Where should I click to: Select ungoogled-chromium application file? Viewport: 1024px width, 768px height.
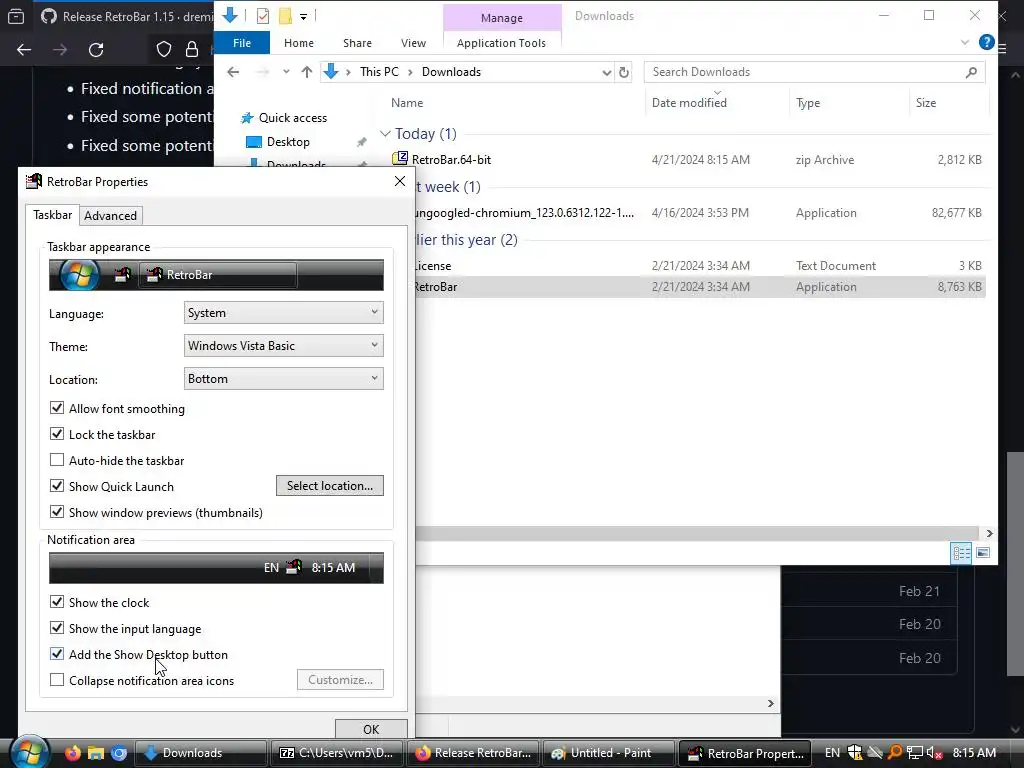(x=522, y=212)
